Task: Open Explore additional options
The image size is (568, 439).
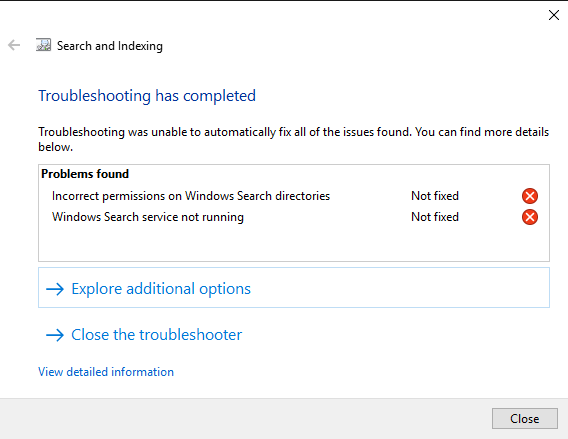Action: coord(294,288)
